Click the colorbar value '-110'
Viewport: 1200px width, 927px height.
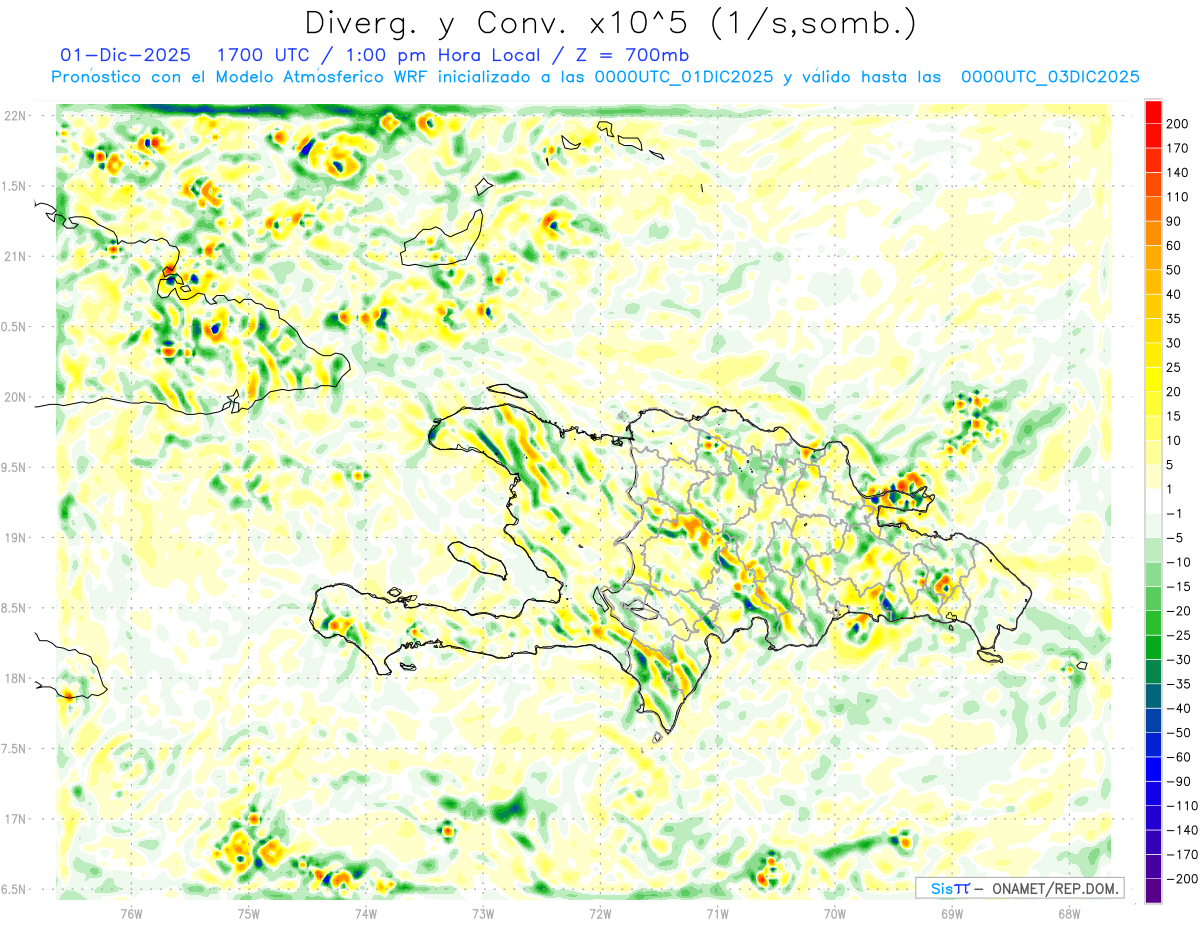click(x=1183, y=805)
